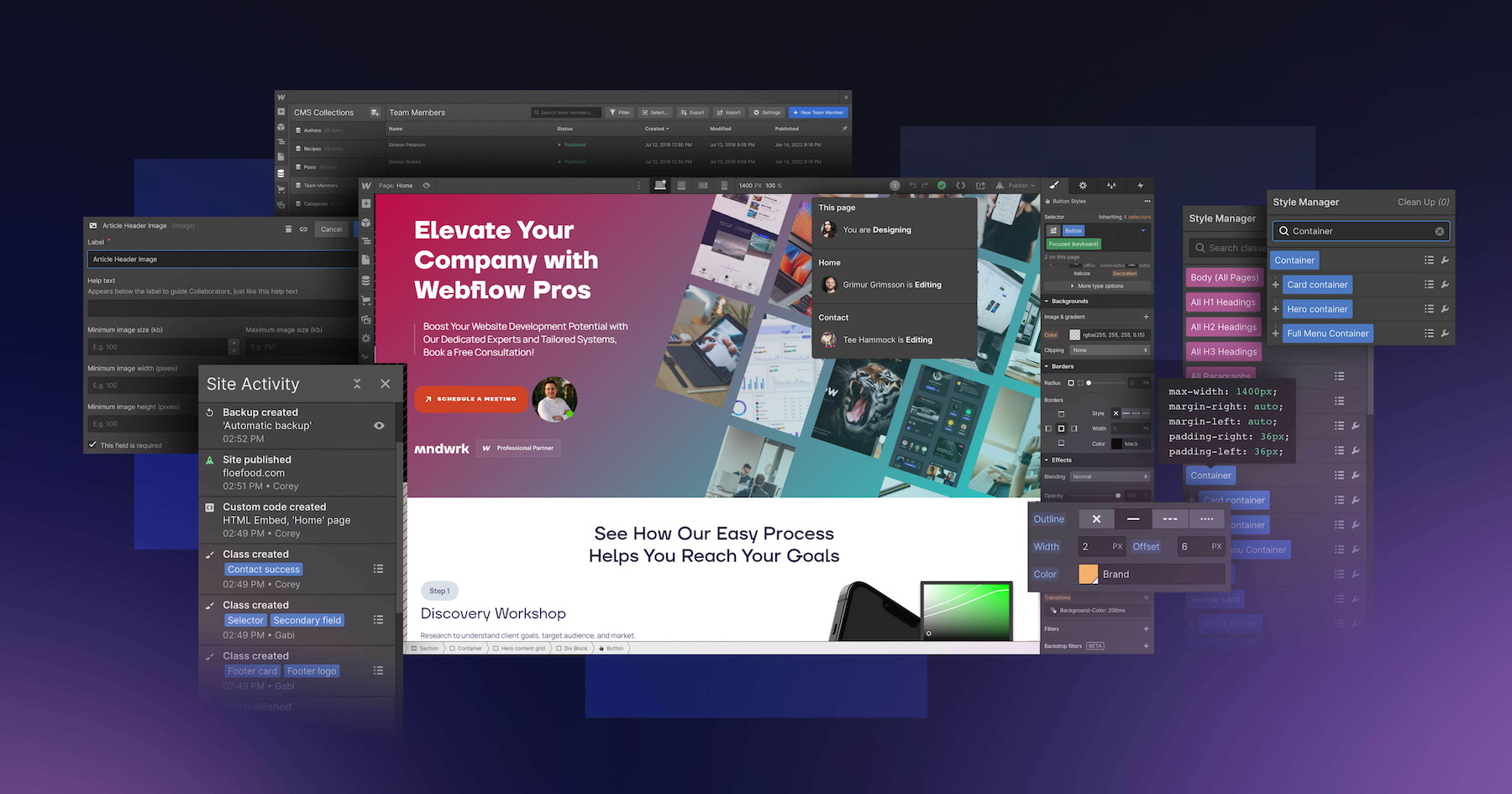1512x794 pixels.
Task: Open the Style brush tab in right panel
Action: 1054,186
